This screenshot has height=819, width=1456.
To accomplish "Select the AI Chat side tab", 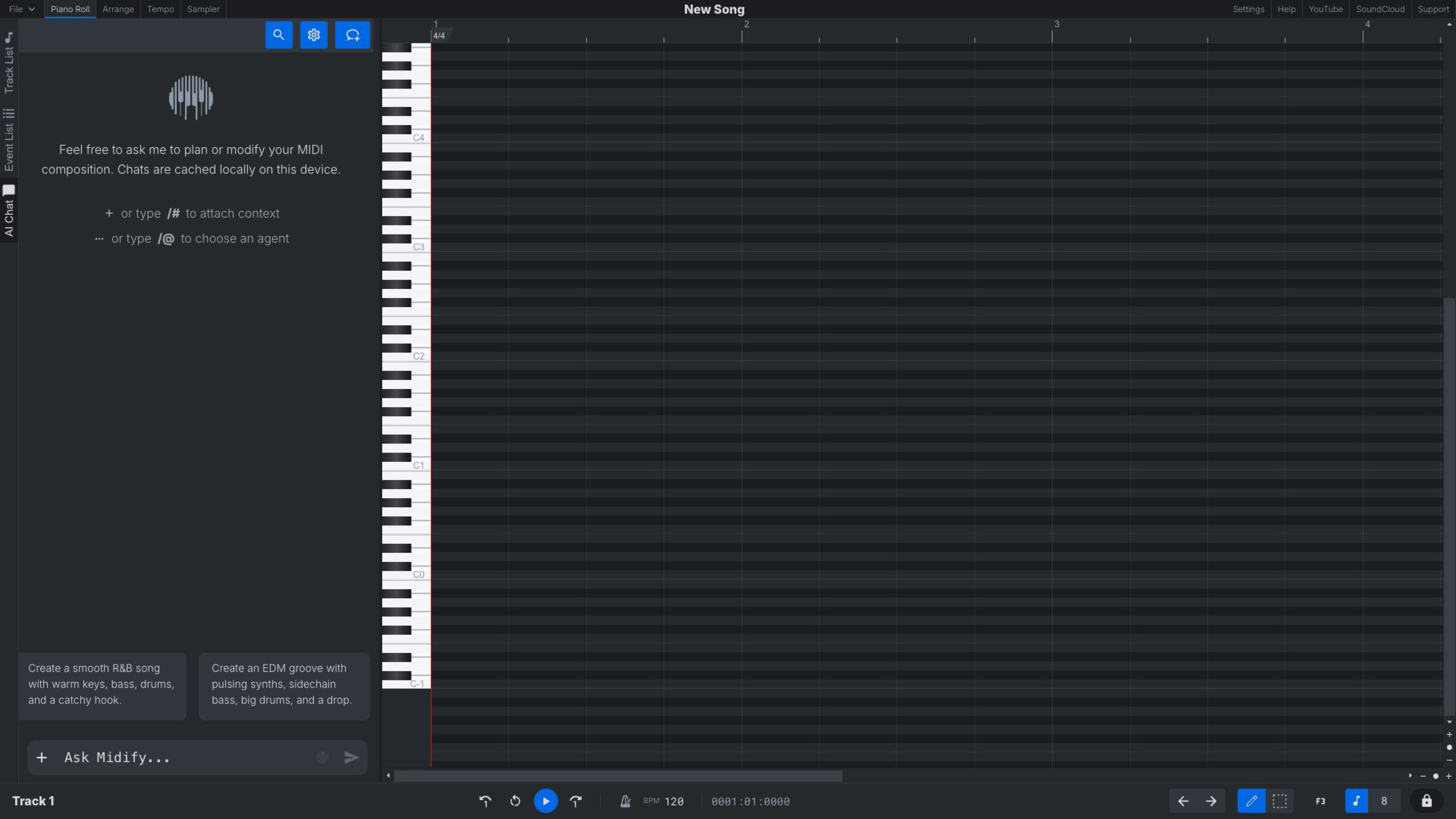I will [x=9, y=210].
